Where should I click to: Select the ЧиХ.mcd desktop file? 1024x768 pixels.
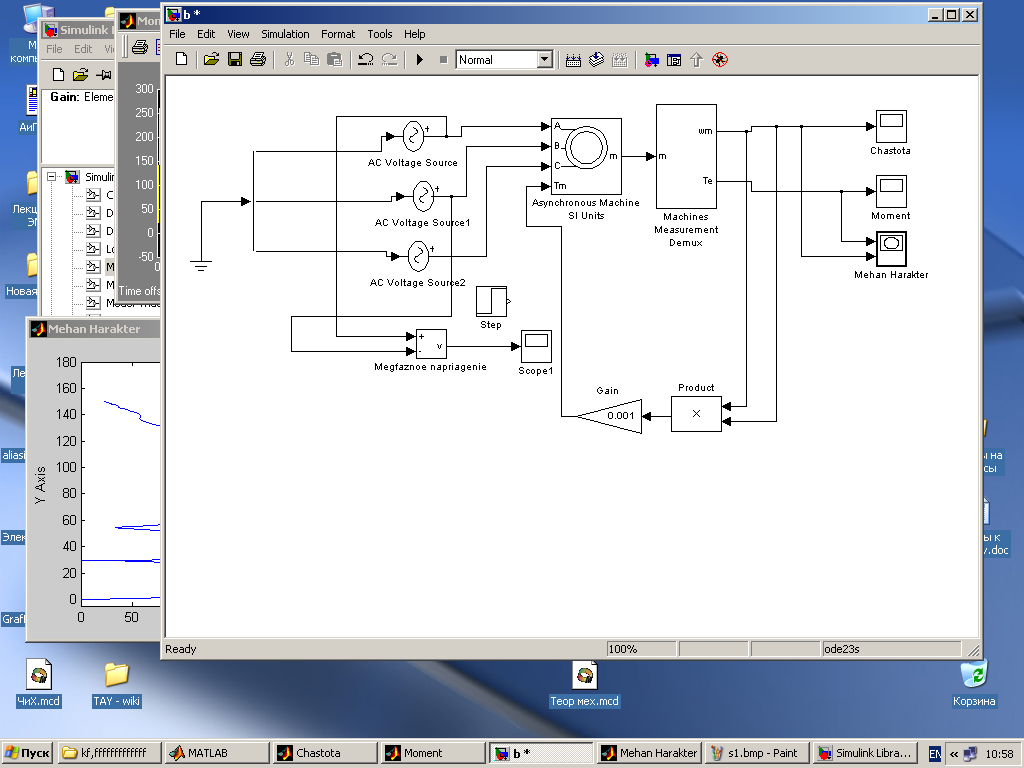tap(39, 682)
